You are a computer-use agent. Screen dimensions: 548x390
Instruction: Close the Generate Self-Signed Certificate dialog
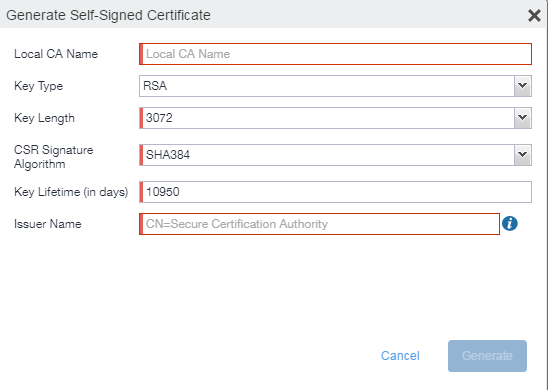[534, 15]
